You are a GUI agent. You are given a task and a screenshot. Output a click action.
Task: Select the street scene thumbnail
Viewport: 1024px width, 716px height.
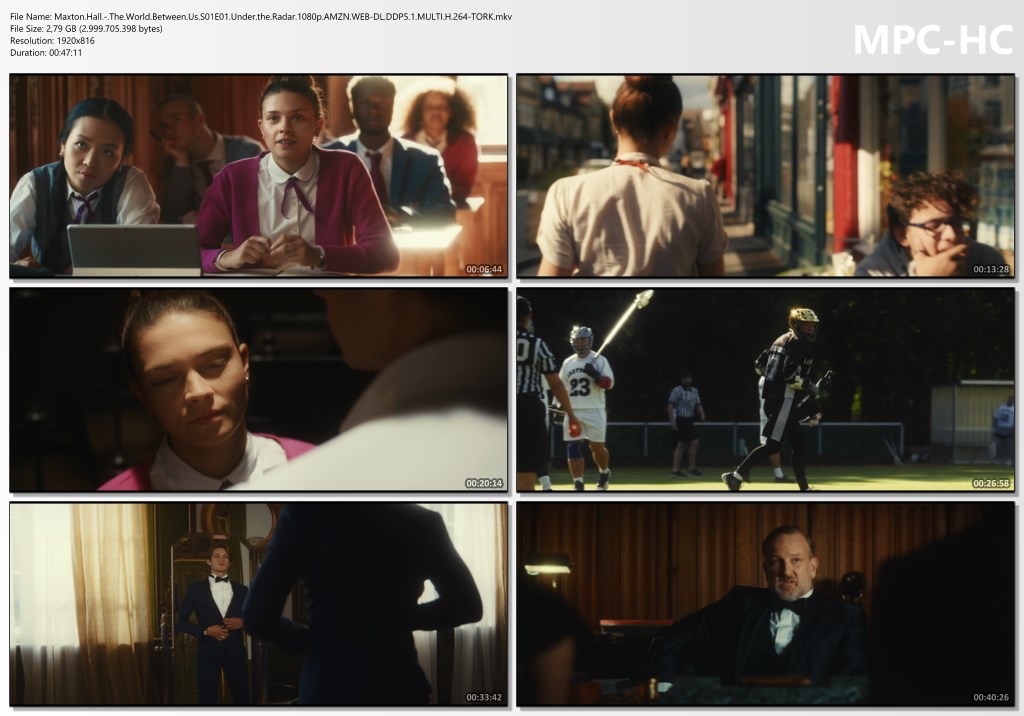coord(765,176)
